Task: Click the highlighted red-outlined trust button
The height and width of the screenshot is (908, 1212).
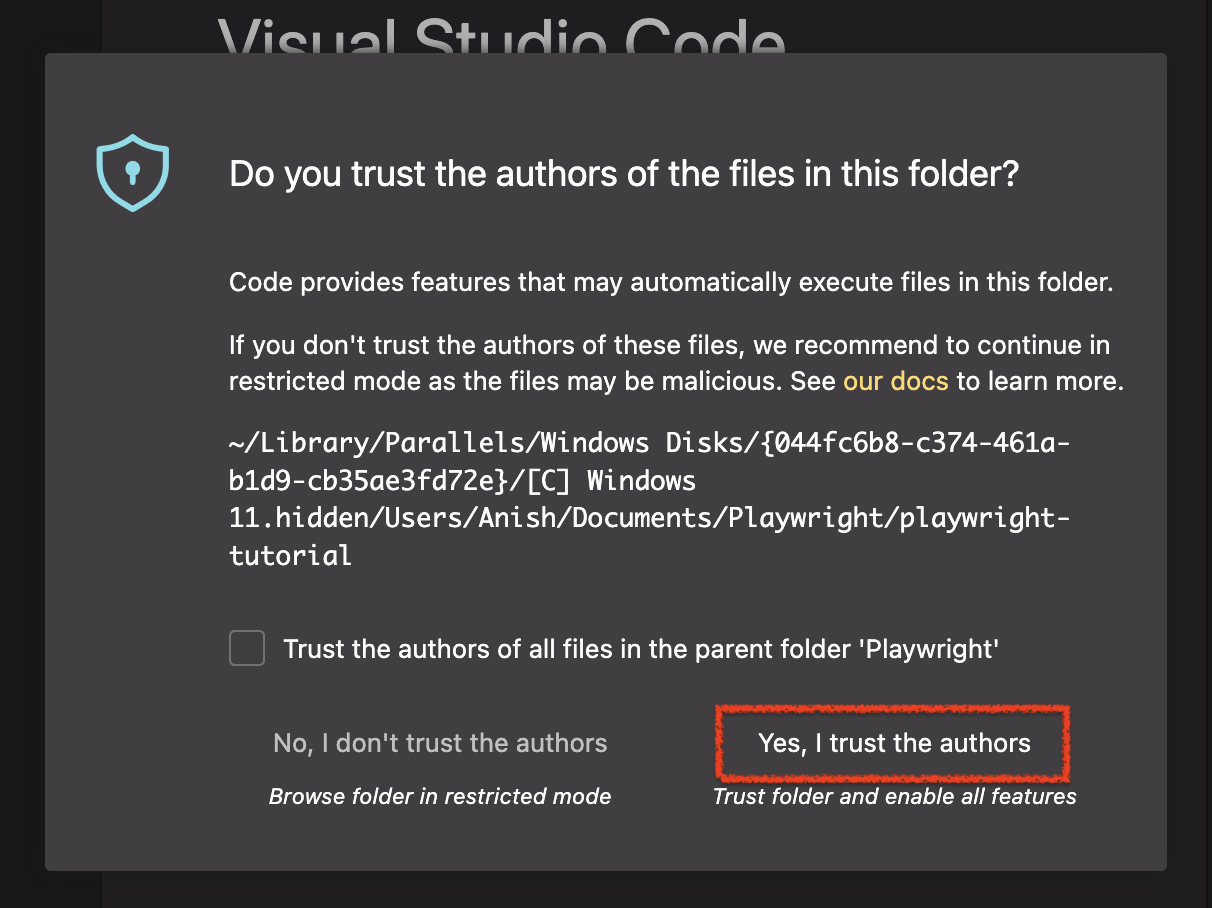Action: (x=893, y=743)
